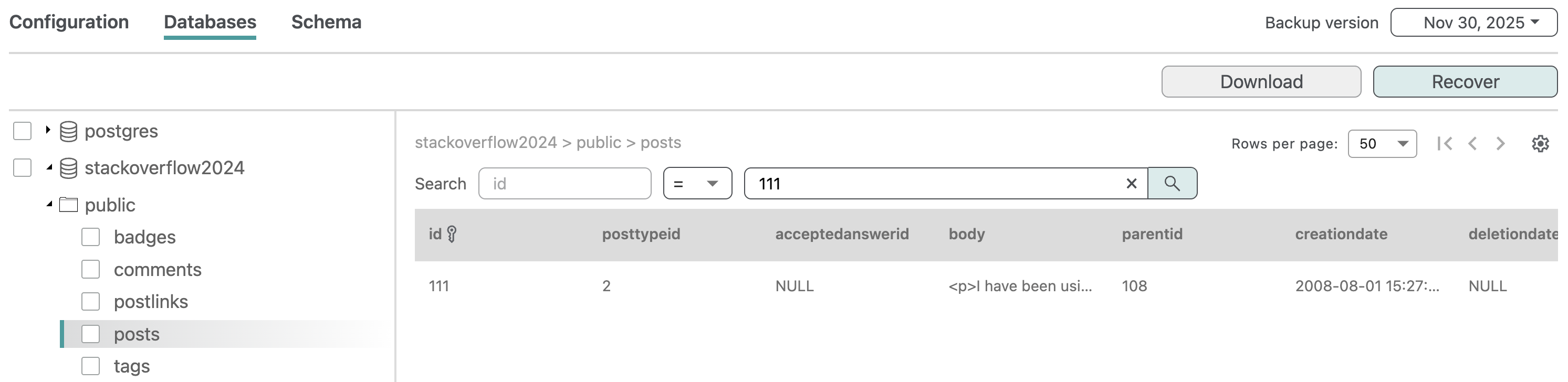Viewport: 1568px width, 382px height.
Task: Open the Backup version date dropdown
Action: [x=1473, y=23]
